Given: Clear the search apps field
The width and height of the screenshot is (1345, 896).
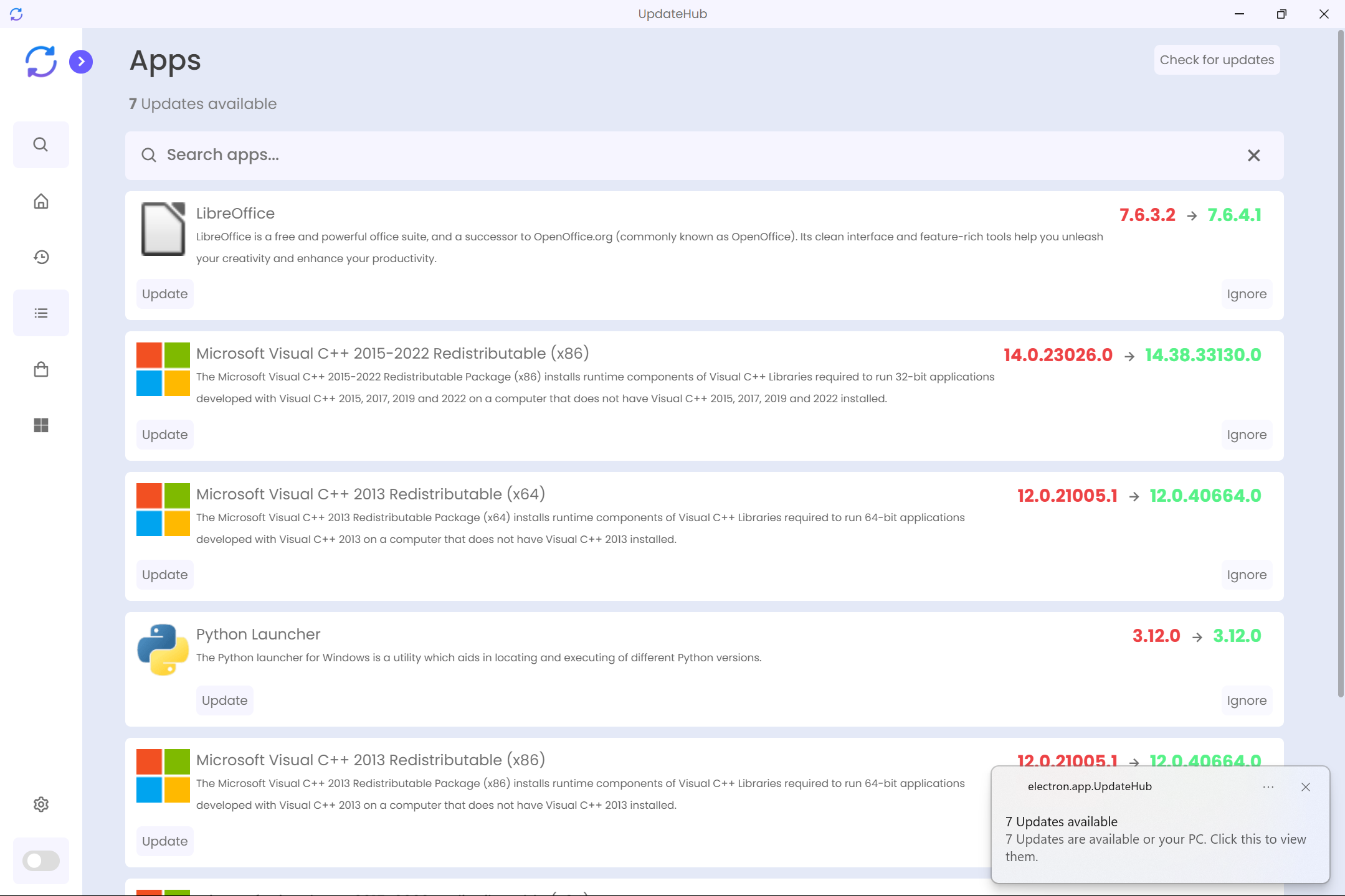Looking at the screenshot, I should pyautogui.click(x=1253, y=155).
